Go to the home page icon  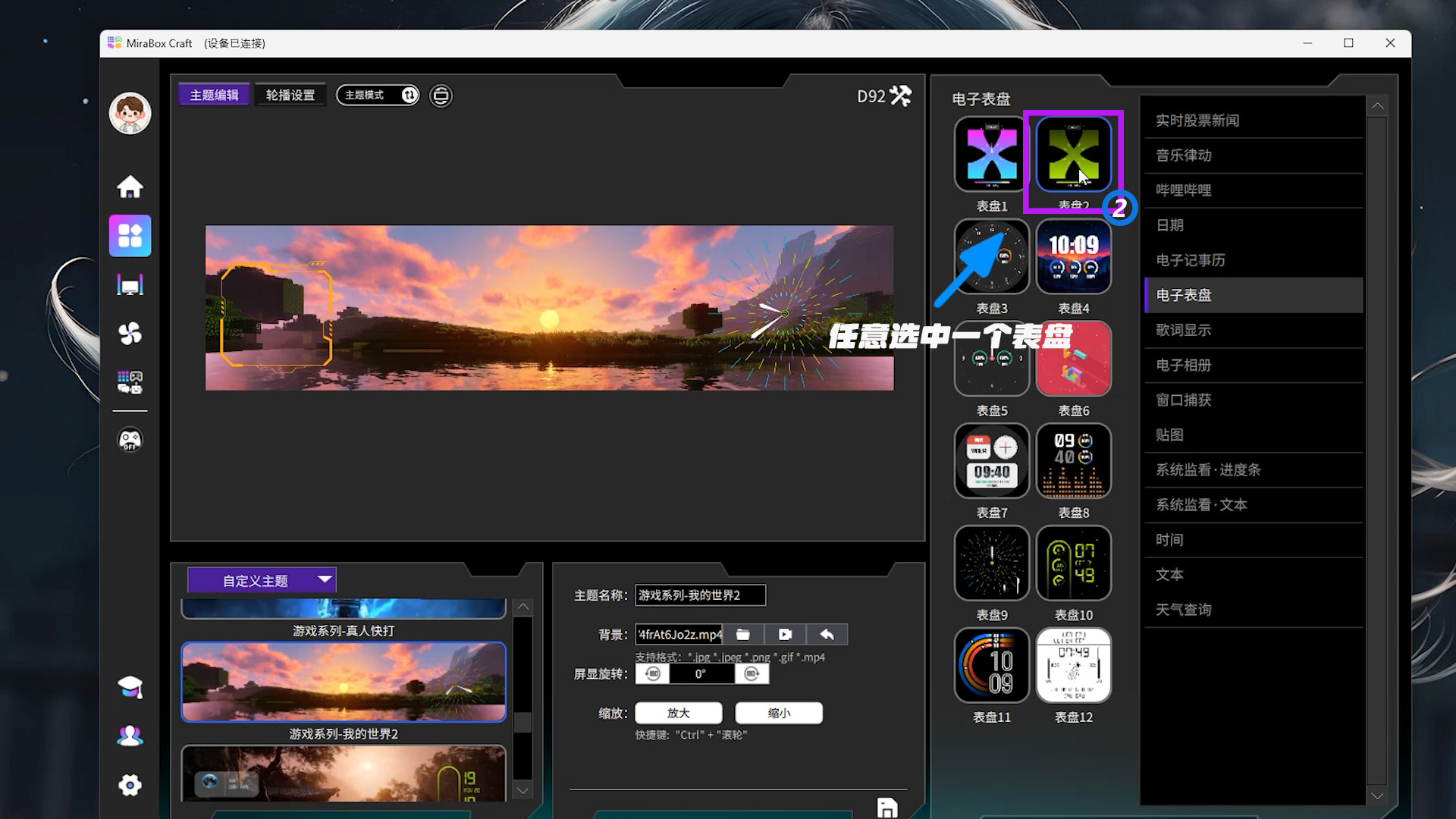130,187
